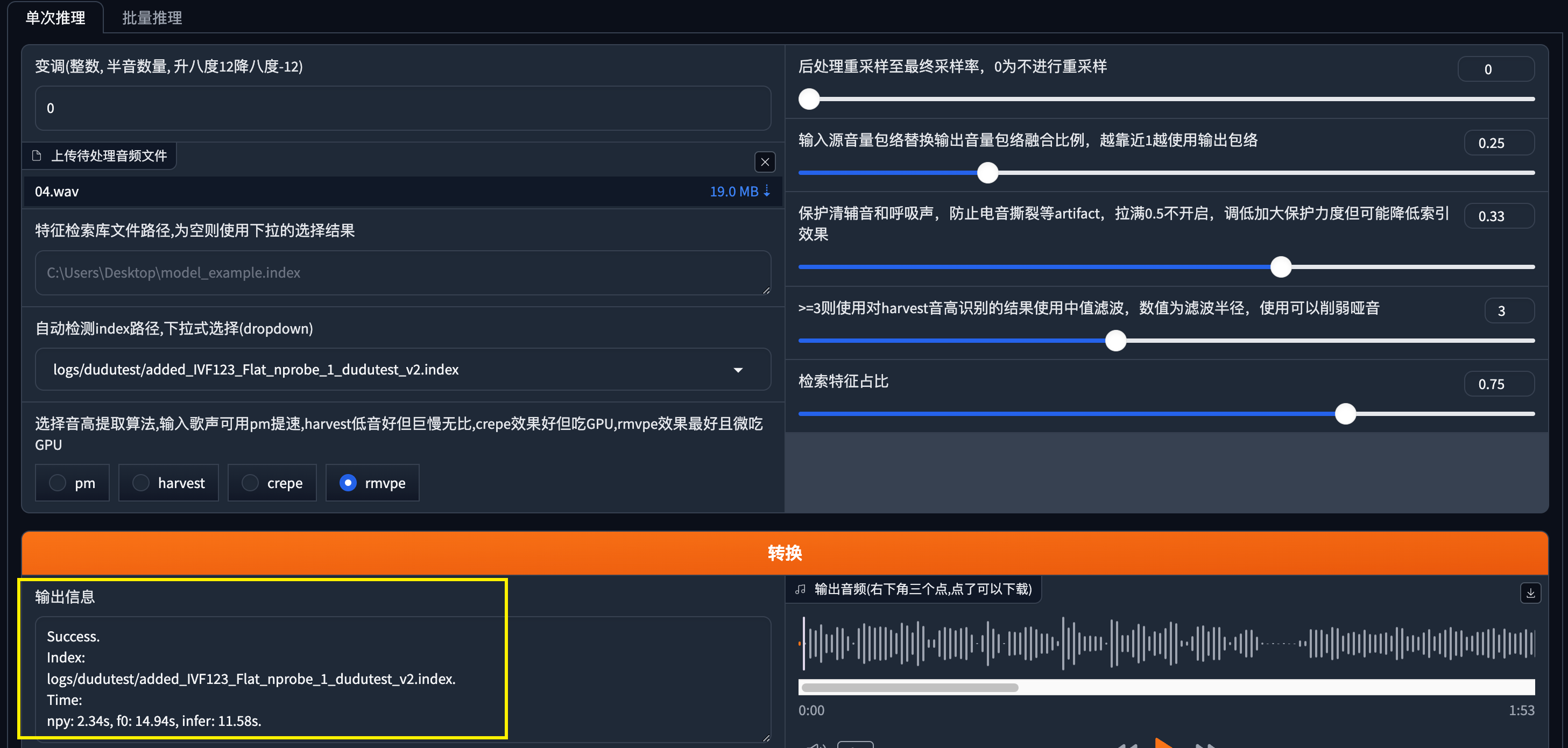The height and width of the screenshot is (748, 1568).
Task: Select the pm pitch extraction algorithm
Action: pyautogui.click(x=58, y=483)
